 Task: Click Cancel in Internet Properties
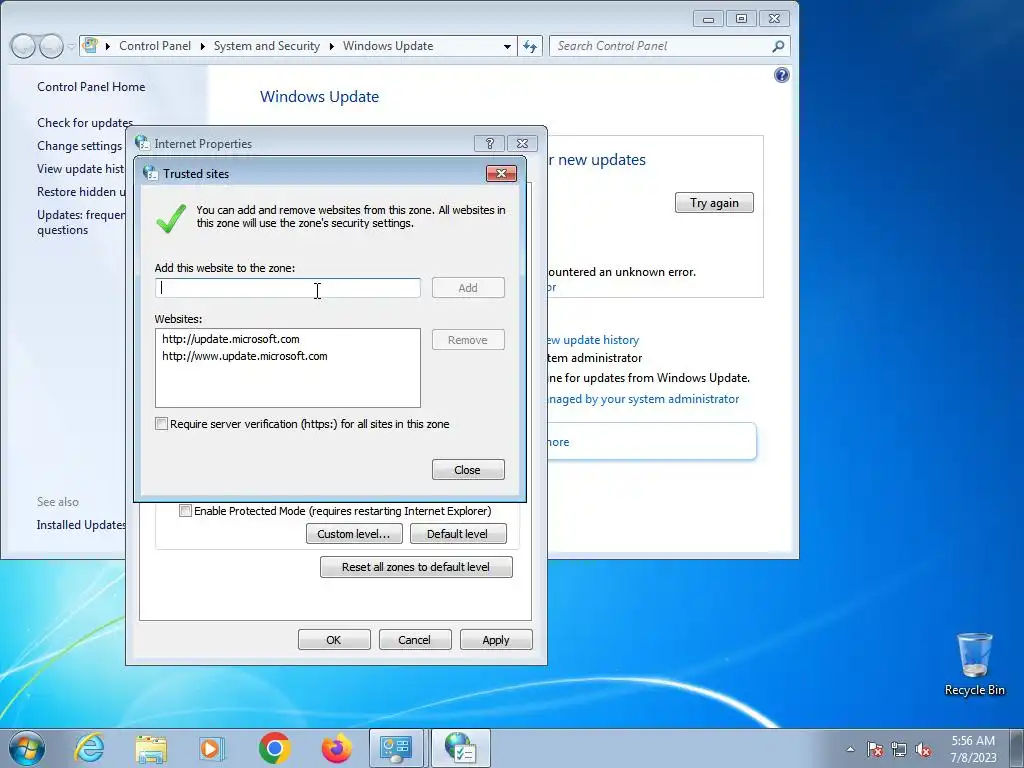coord(415,640)
